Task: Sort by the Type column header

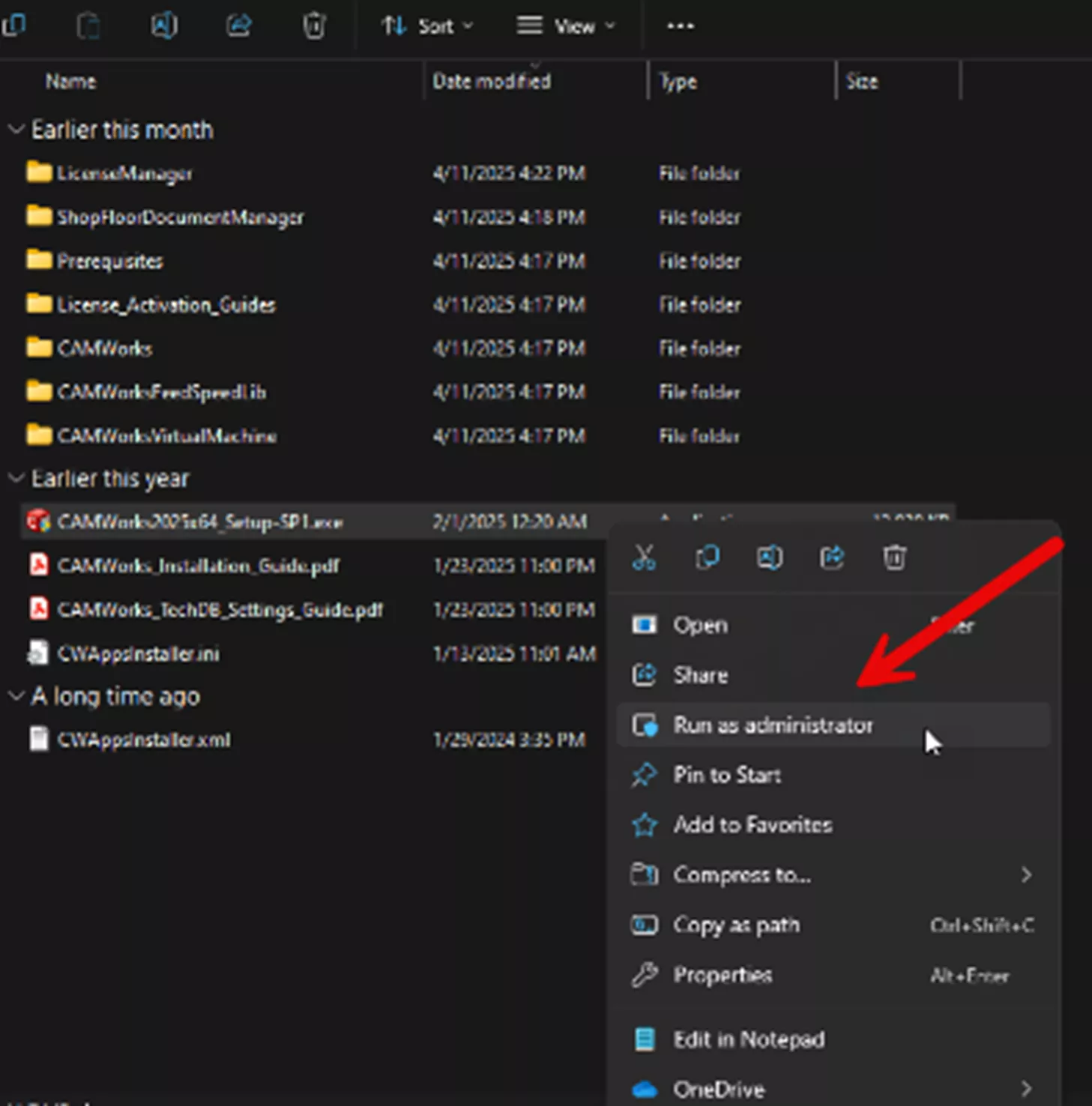Action: pyautogui.click(x=678, y=82)
